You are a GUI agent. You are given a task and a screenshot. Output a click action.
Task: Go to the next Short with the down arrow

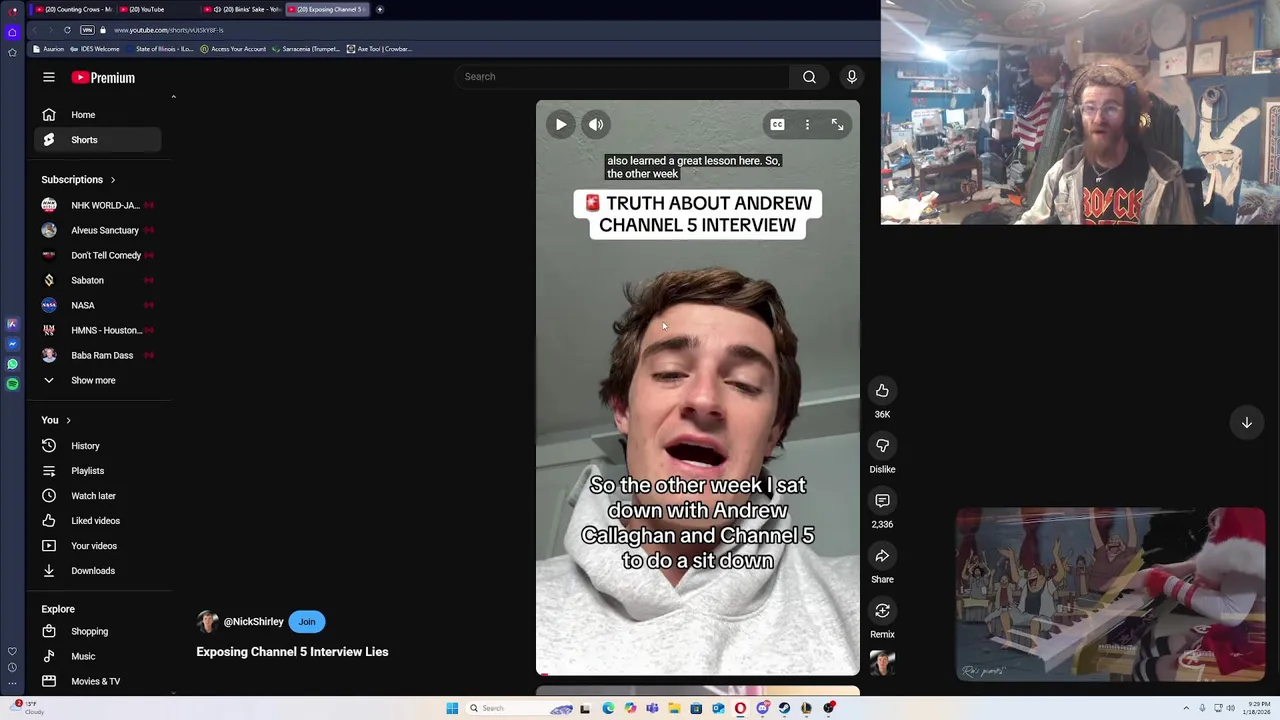1247,423
